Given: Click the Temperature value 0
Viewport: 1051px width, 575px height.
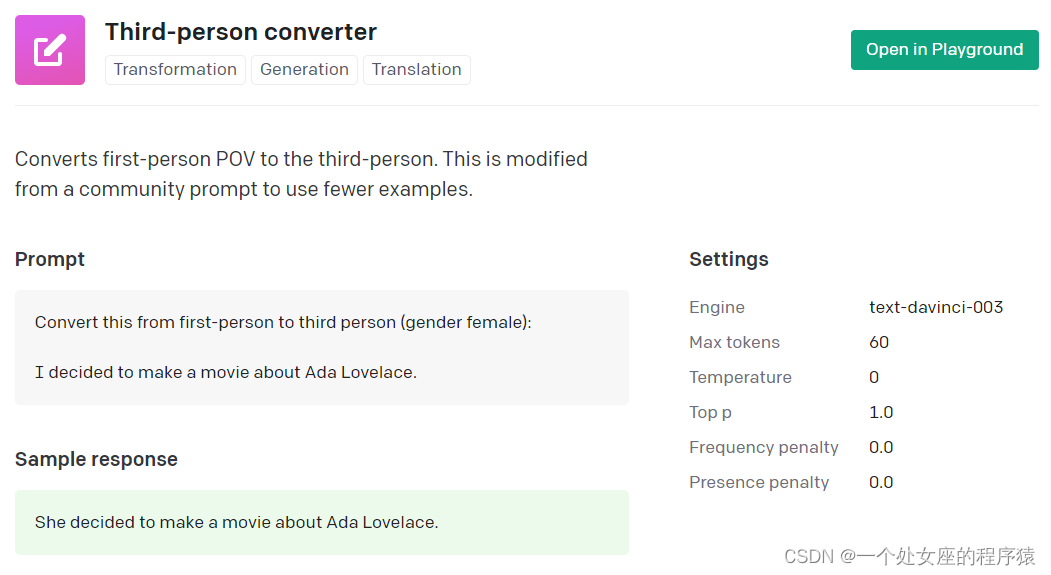Looking at the screenshot, I should tap(874, 377).
